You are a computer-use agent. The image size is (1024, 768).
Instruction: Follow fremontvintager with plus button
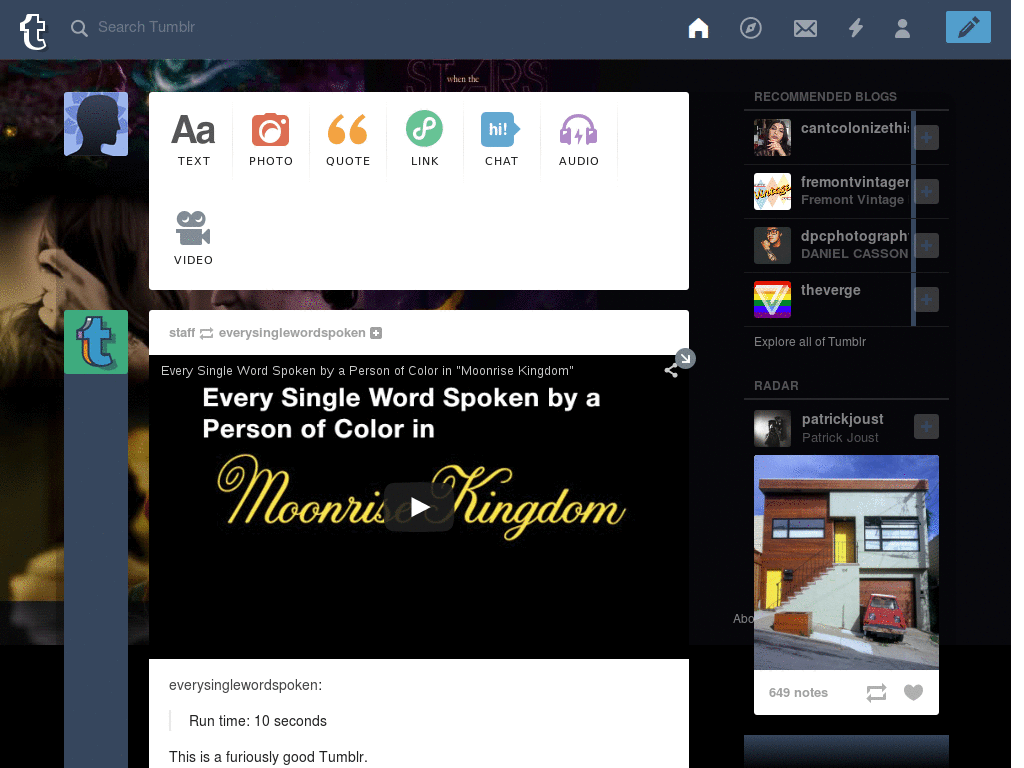(926, 191)
